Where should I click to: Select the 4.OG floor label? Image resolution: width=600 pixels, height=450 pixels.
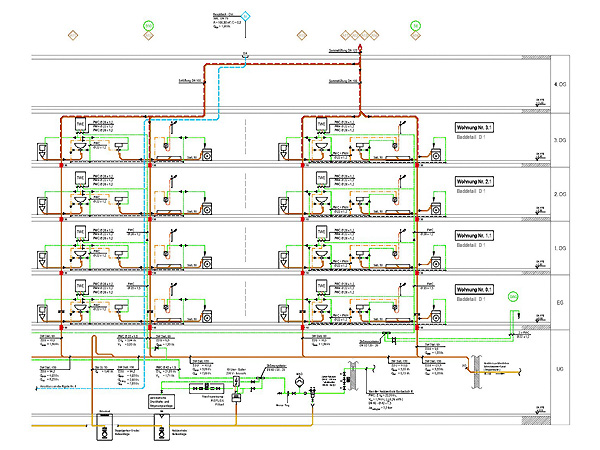[560, 84]
